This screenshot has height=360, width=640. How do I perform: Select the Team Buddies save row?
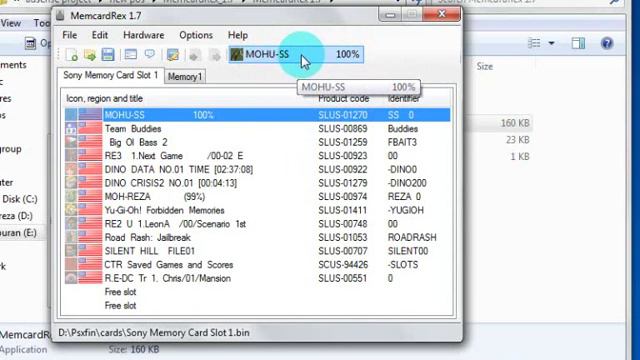pos(258,129)
